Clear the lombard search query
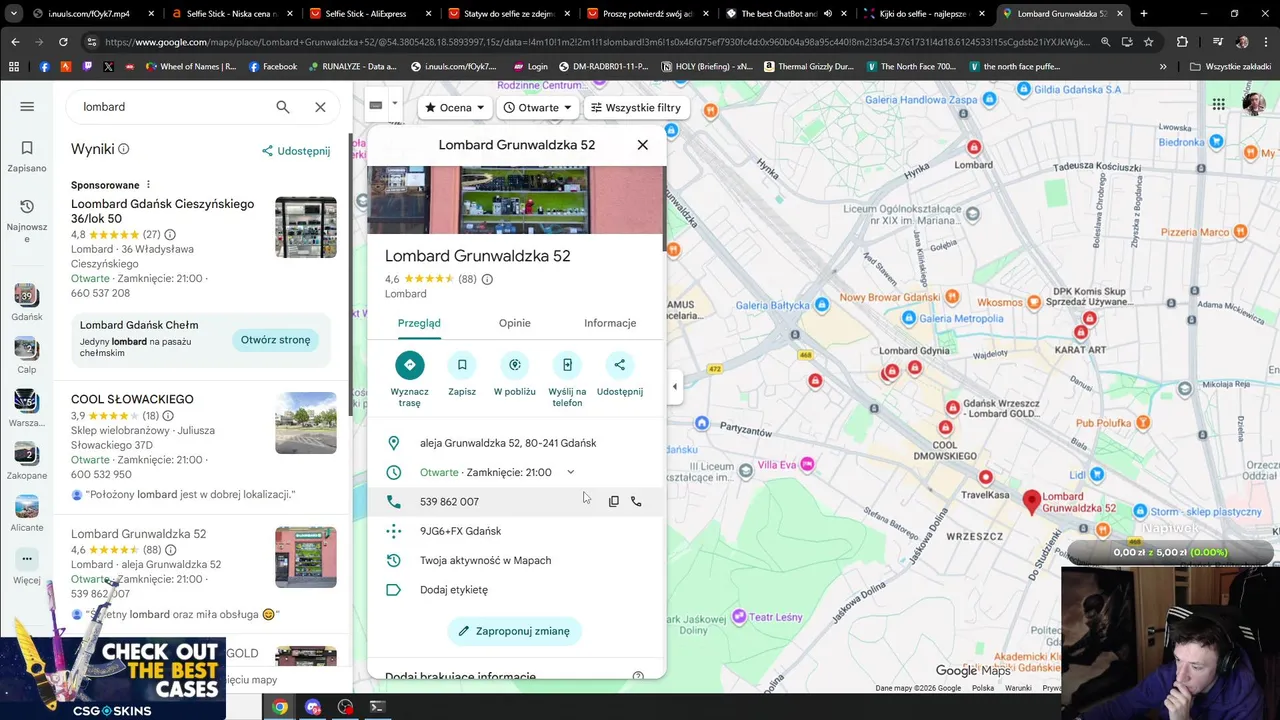Viewport: 1280px width, 720px height. click(320, 107)
